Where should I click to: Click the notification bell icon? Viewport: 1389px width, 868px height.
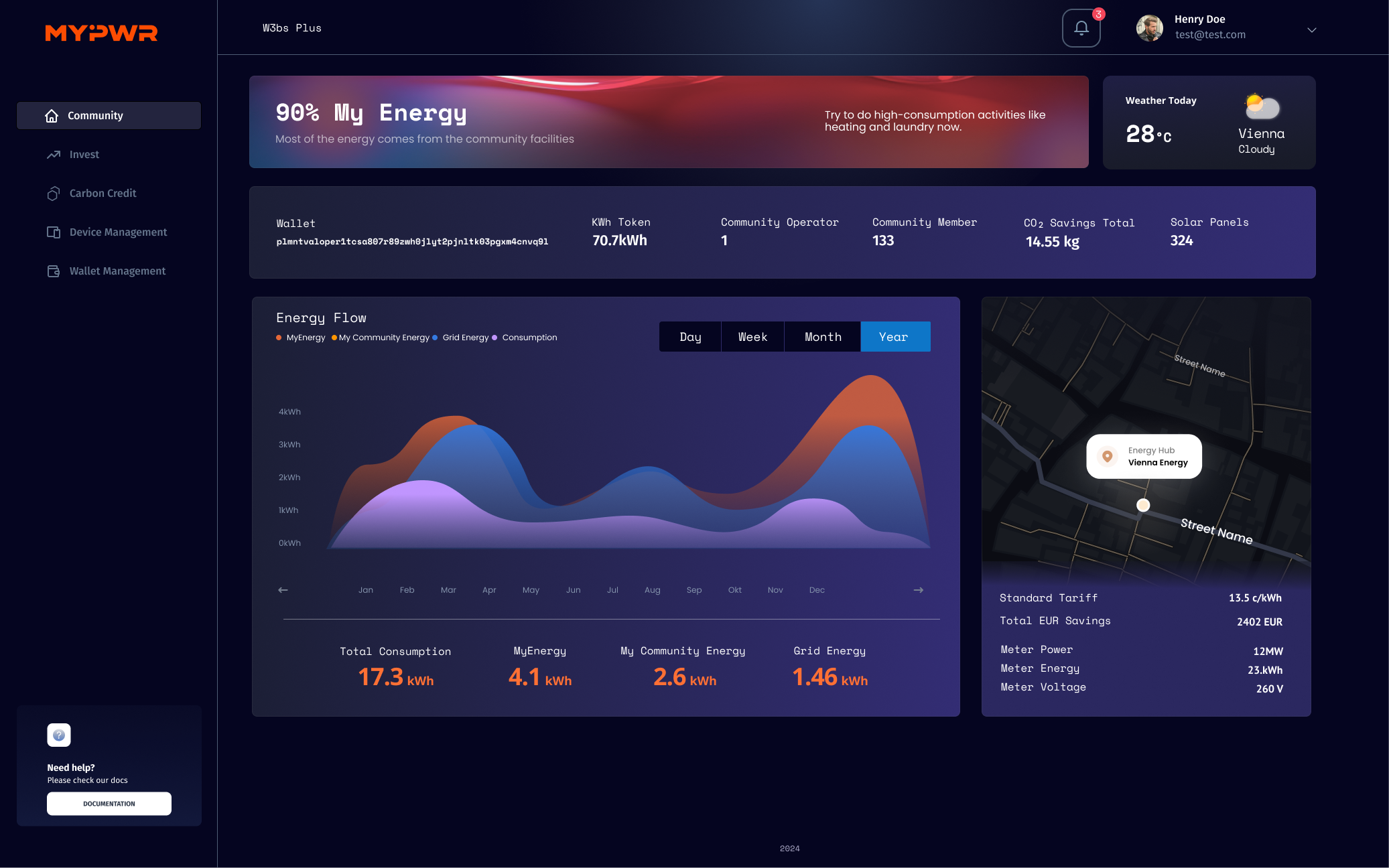pyautogui.click(x=1082, y=28)
